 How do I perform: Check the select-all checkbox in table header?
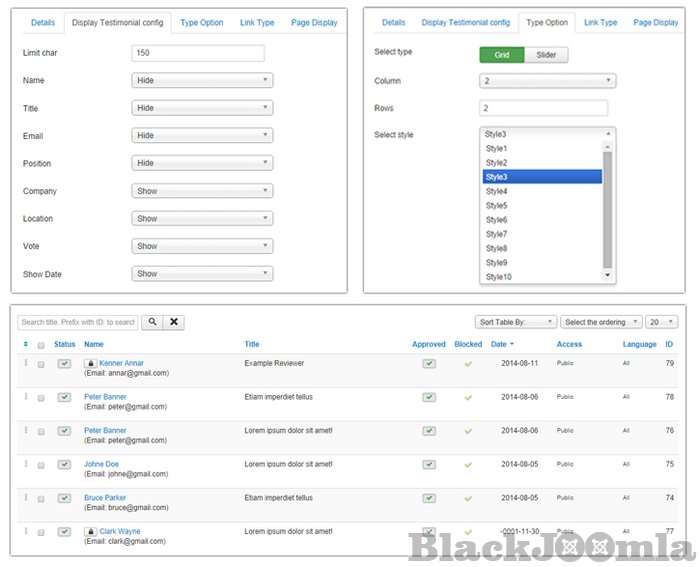pos(41,345)
